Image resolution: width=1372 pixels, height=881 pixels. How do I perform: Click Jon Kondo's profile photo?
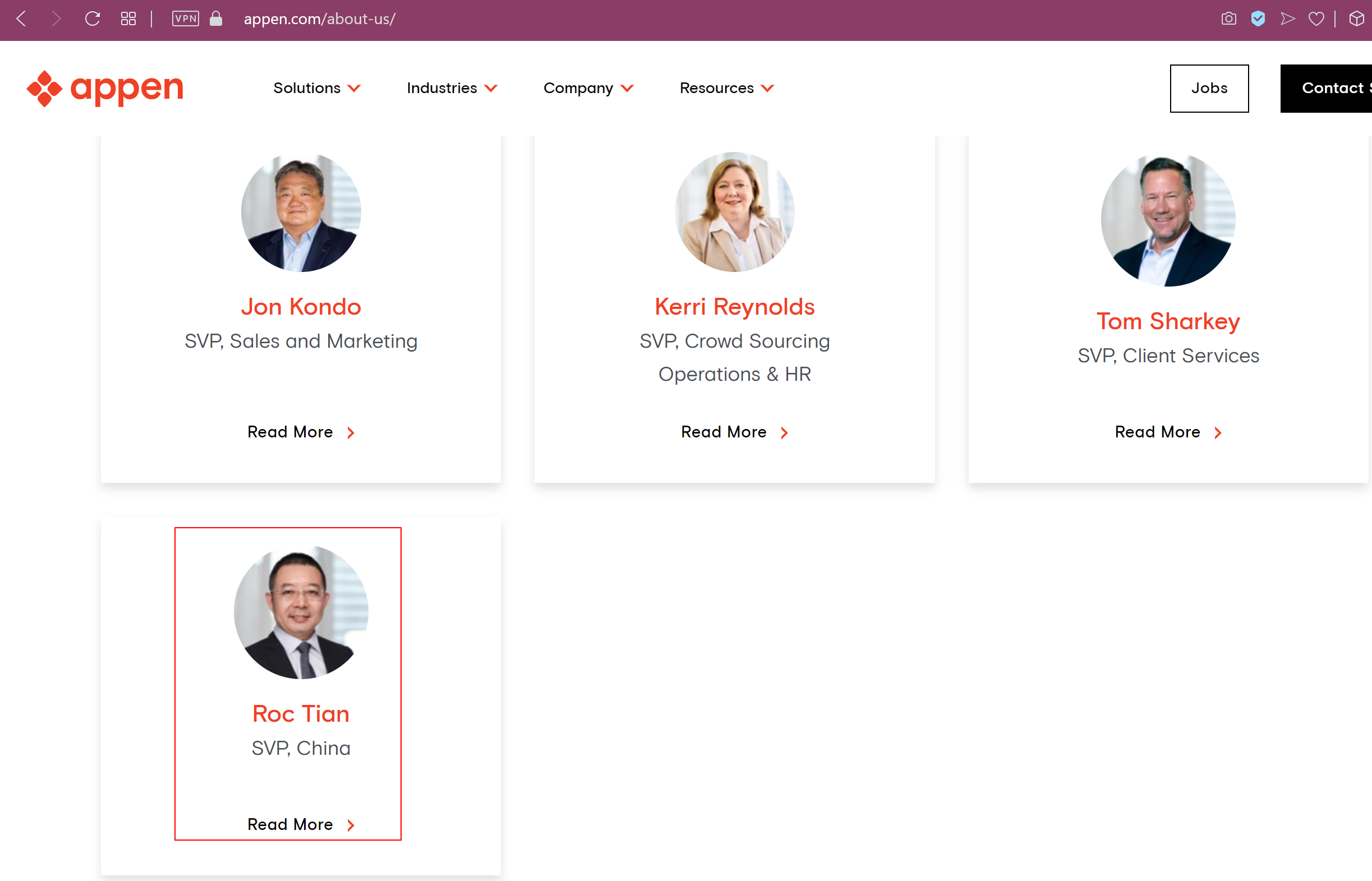click(x=301, y=211)
